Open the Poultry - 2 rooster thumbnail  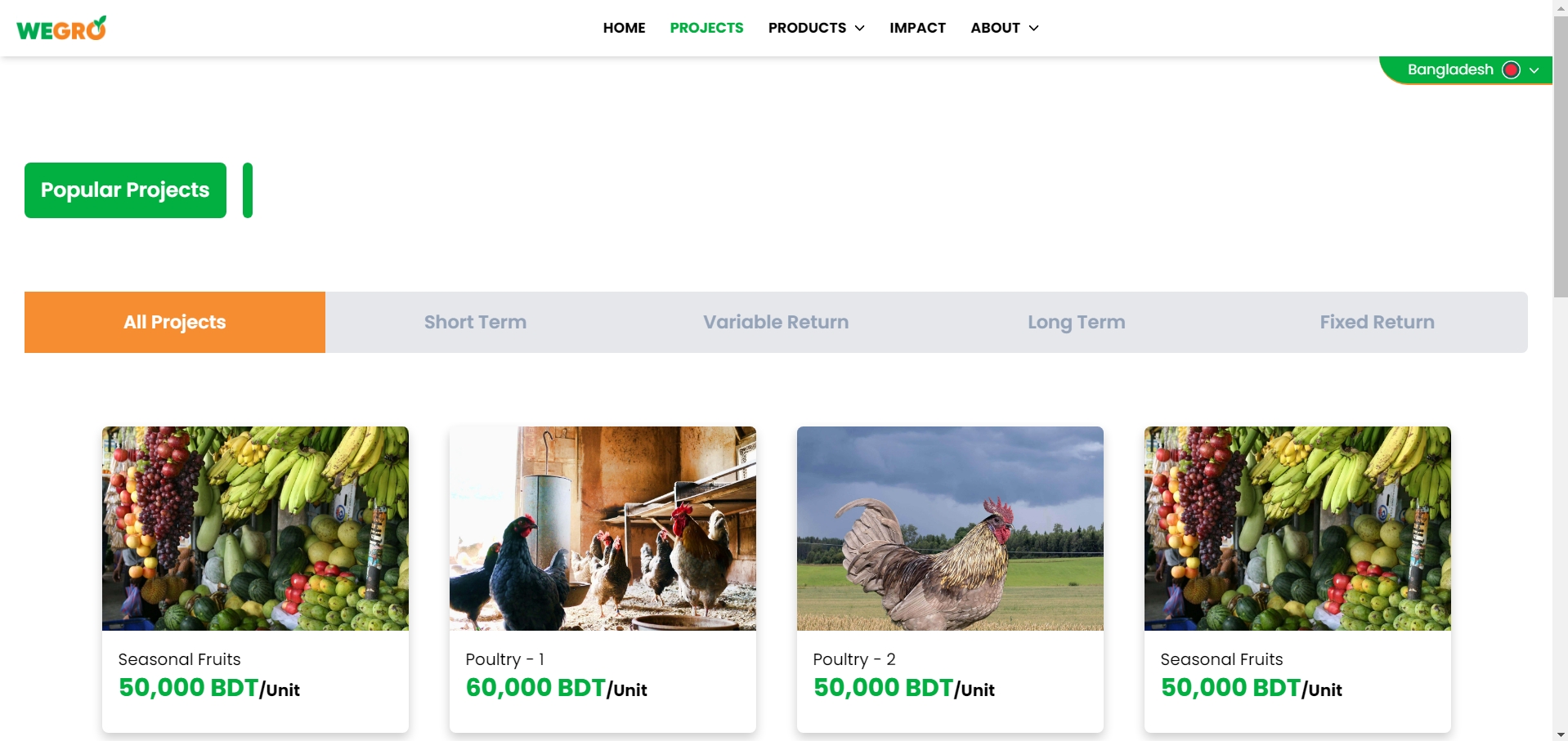pyautogui.click(x=950, y=529)
